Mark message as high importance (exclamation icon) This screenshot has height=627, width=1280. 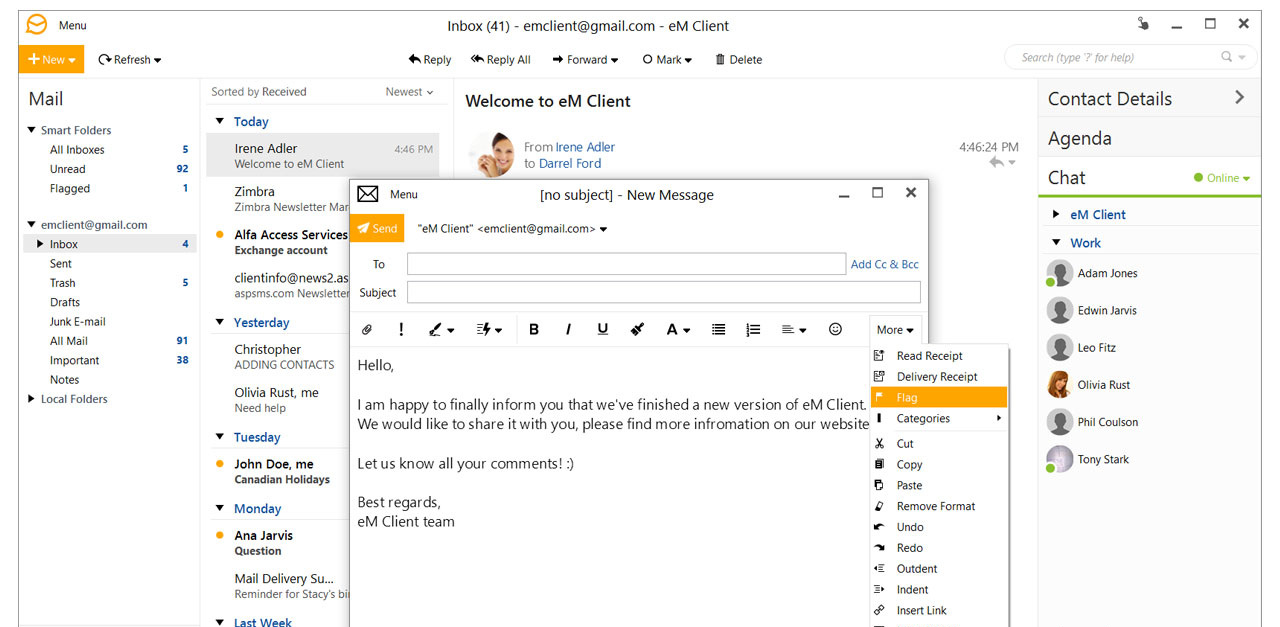[401, 329]
